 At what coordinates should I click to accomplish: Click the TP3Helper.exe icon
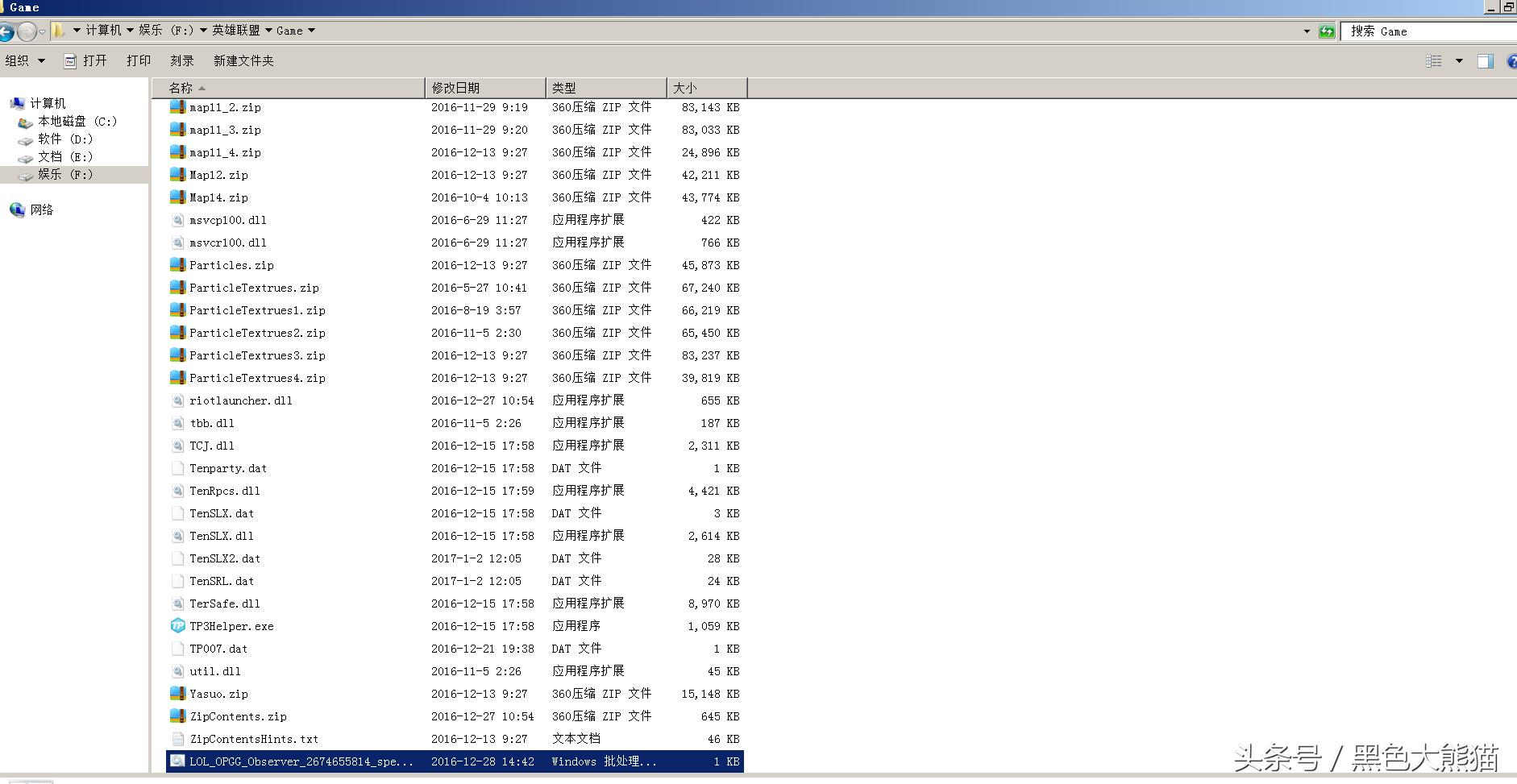click(177, 626)
